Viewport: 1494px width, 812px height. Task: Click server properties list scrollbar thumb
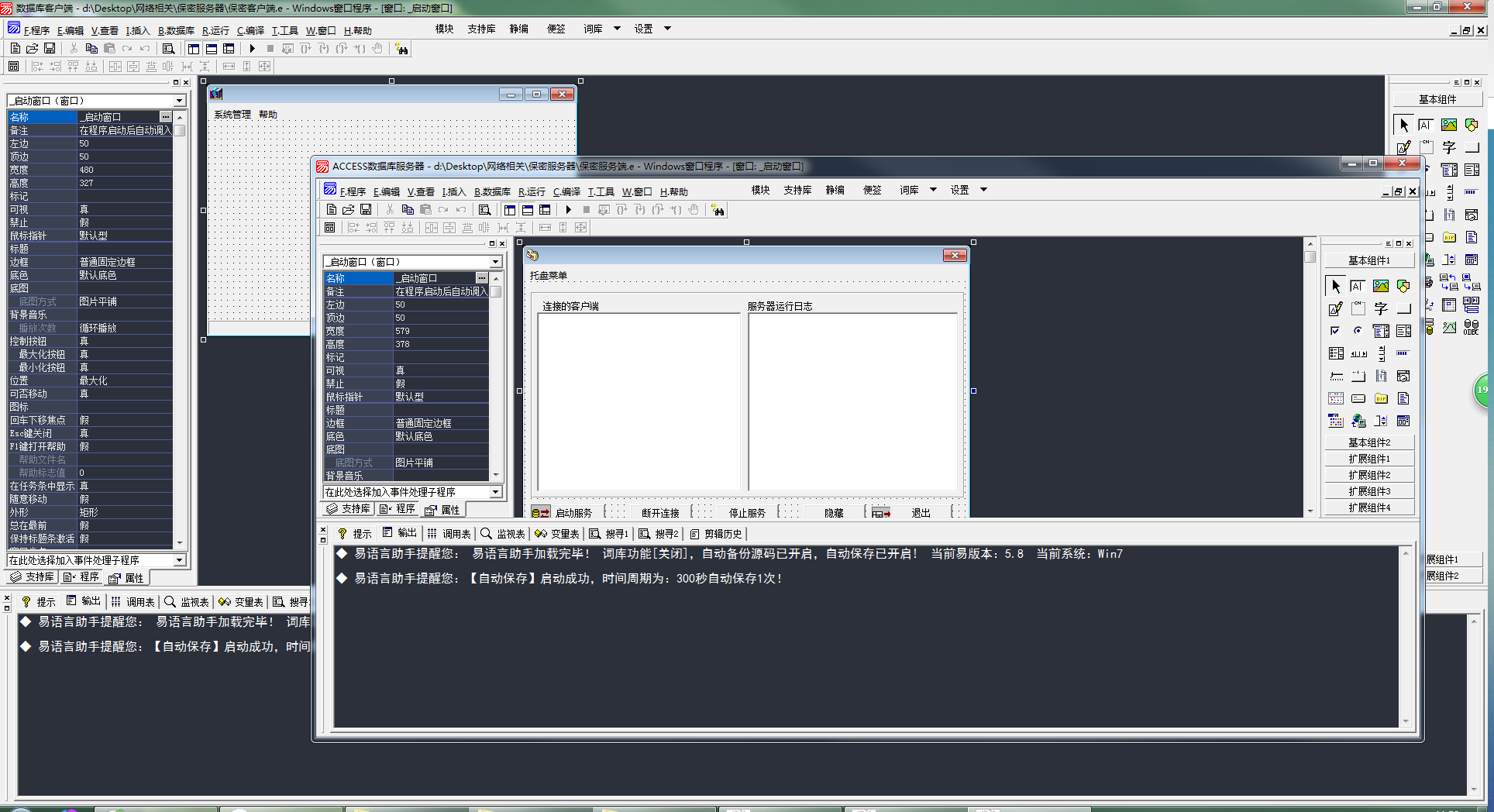pyautogui.click(x=496, y=291)
